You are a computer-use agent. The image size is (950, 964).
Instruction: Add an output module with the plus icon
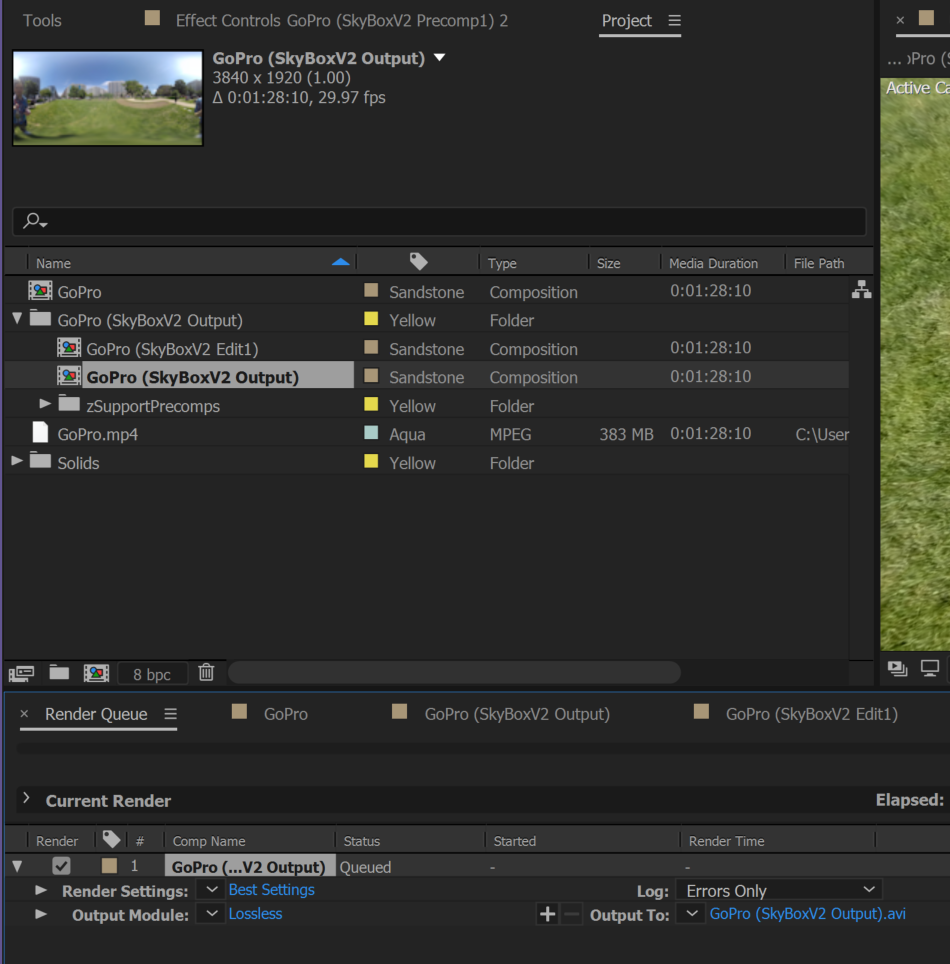click(547, 914)
